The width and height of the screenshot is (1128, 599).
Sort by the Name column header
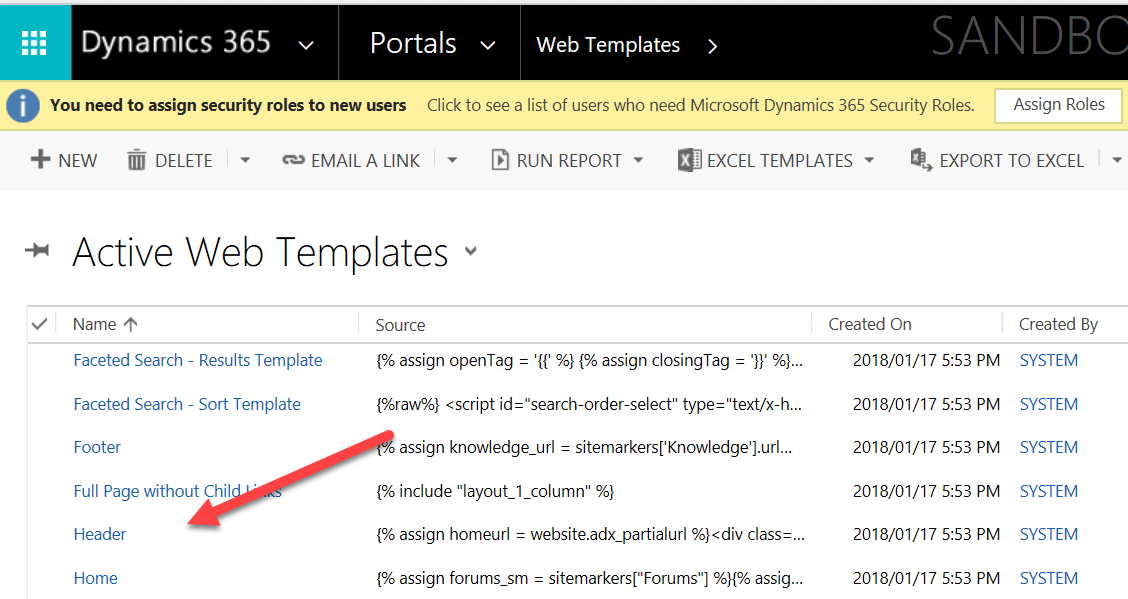pos(94,324)
